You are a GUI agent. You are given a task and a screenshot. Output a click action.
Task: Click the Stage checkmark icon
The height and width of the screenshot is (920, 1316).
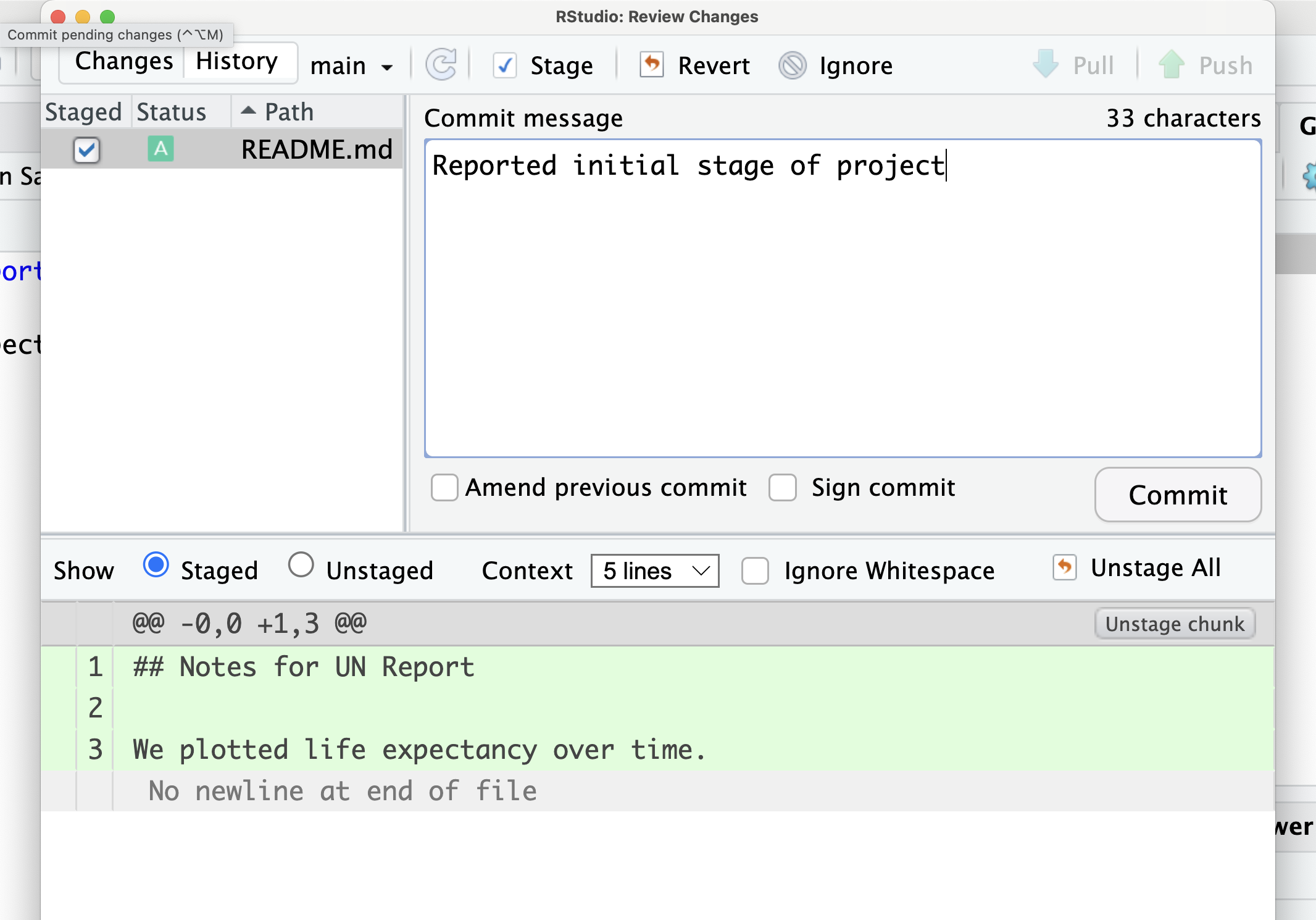click(x=504, y=65)
